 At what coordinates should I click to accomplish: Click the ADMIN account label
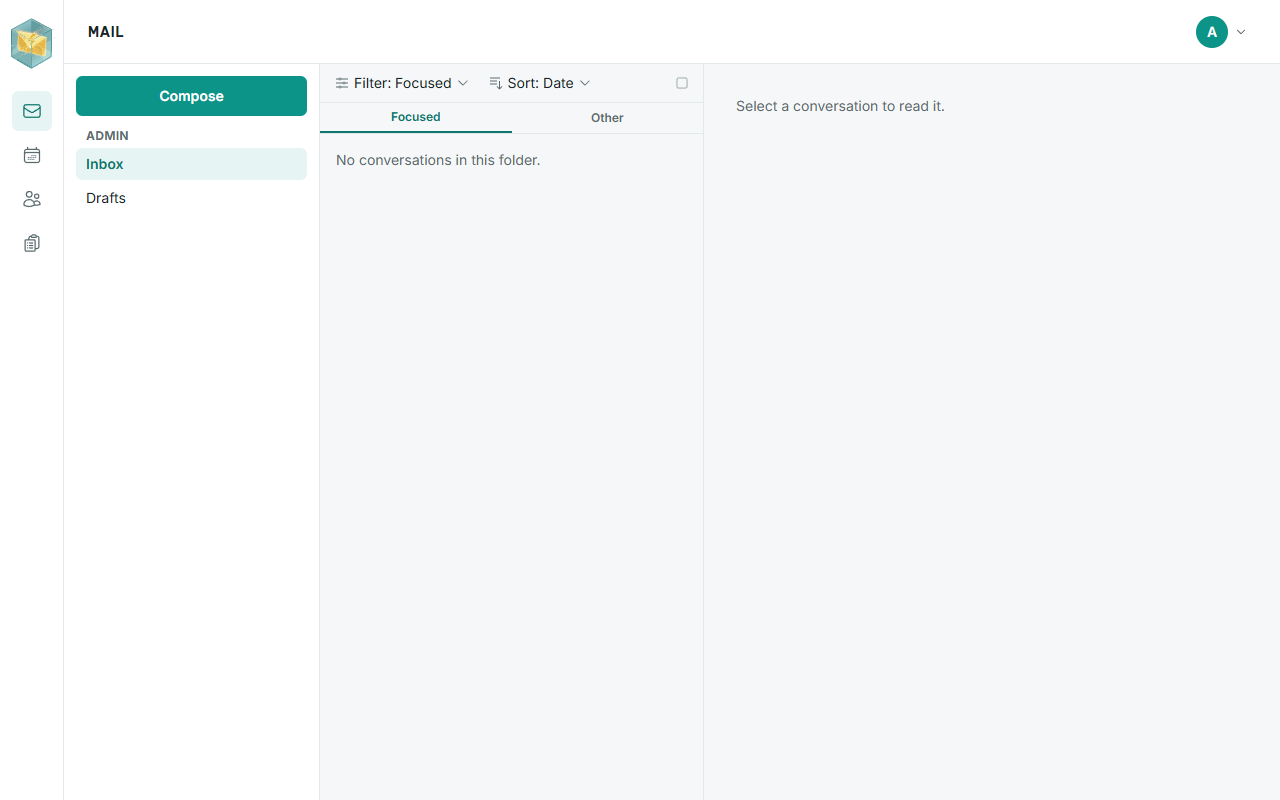point(107,135)
